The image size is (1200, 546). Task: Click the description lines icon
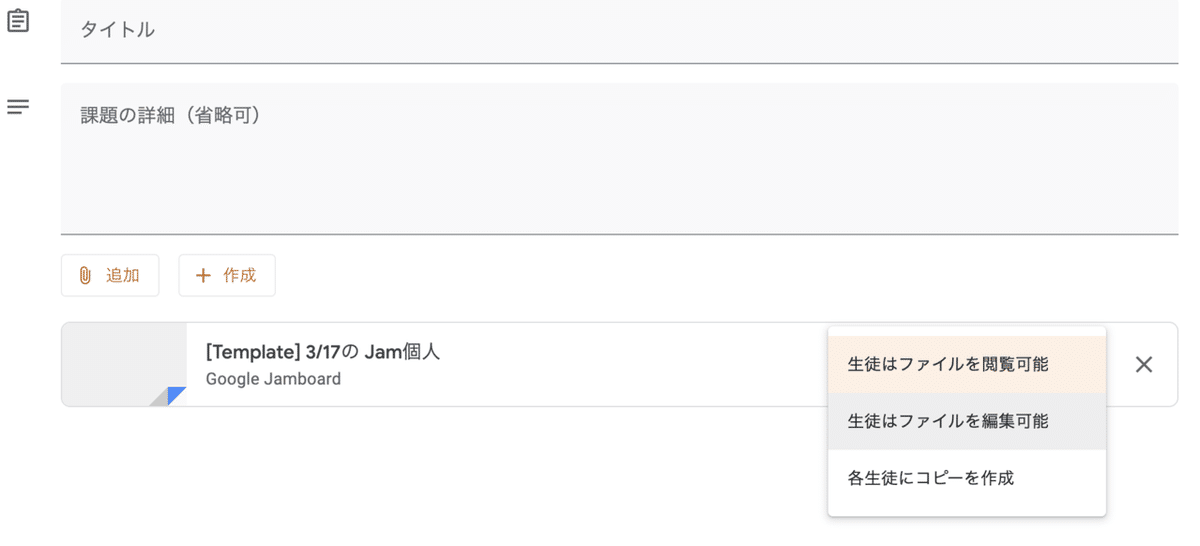(18, 106)
